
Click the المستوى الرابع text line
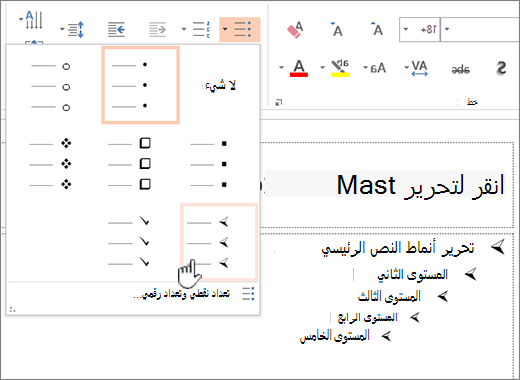coord(368,317)
